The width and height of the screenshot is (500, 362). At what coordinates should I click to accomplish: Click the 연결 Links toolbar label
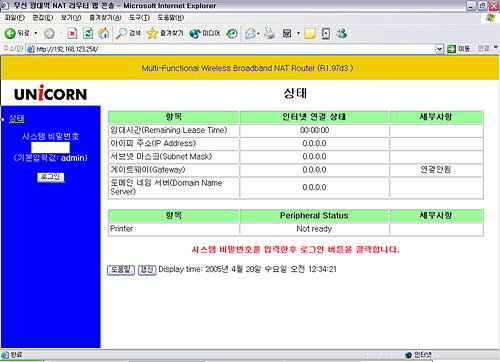[483, 49]
